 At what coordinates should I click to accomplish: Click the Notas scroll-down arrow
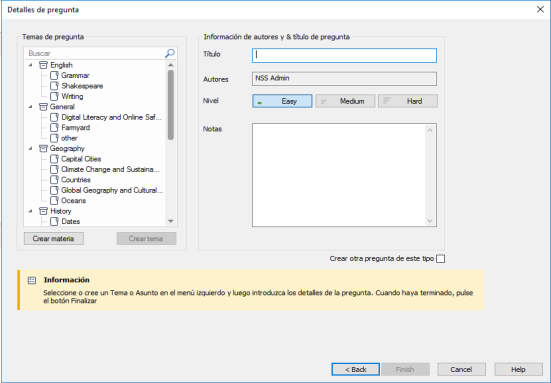(430, 221)
